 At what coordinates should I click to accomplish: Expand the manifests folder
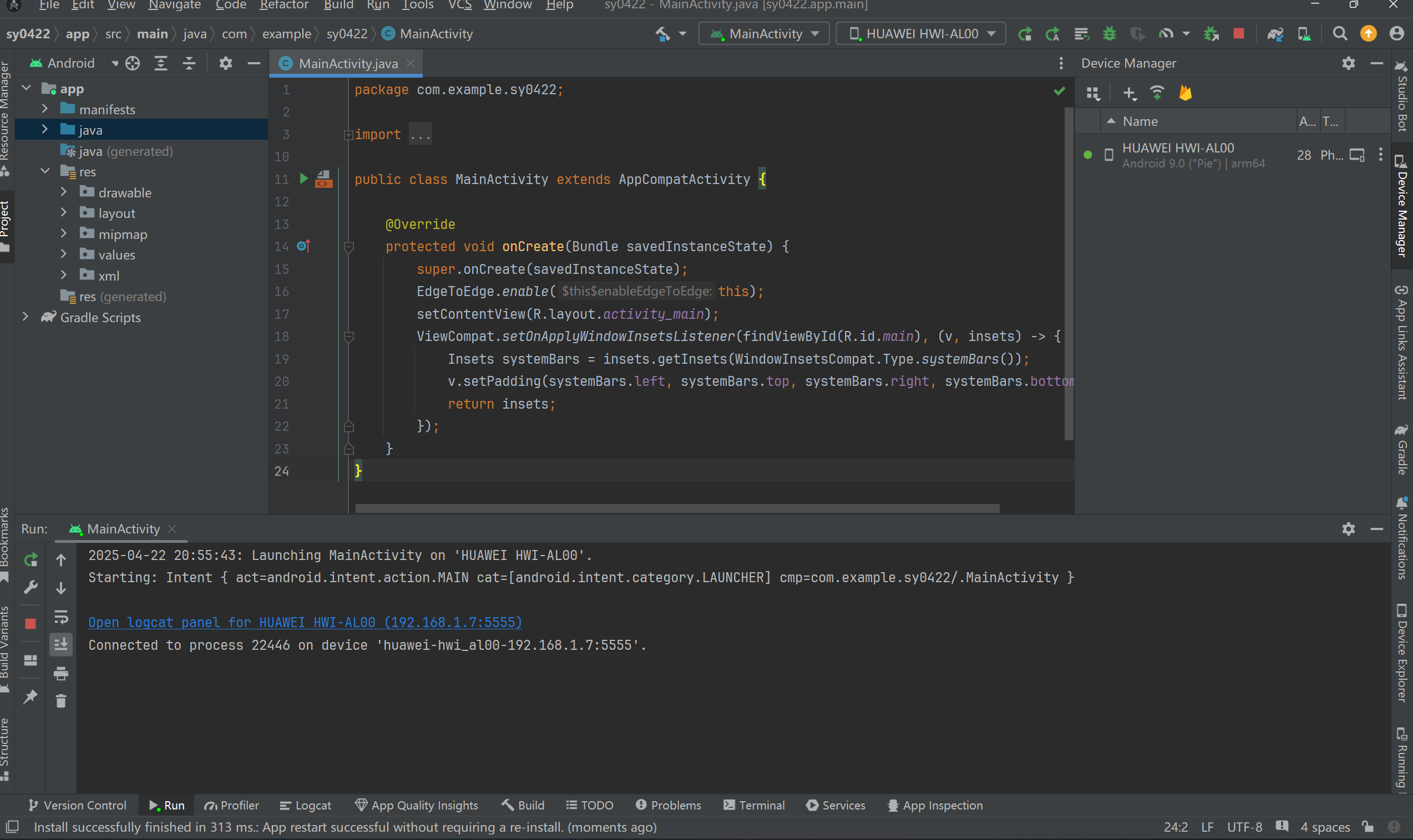[x=45, y=109]
